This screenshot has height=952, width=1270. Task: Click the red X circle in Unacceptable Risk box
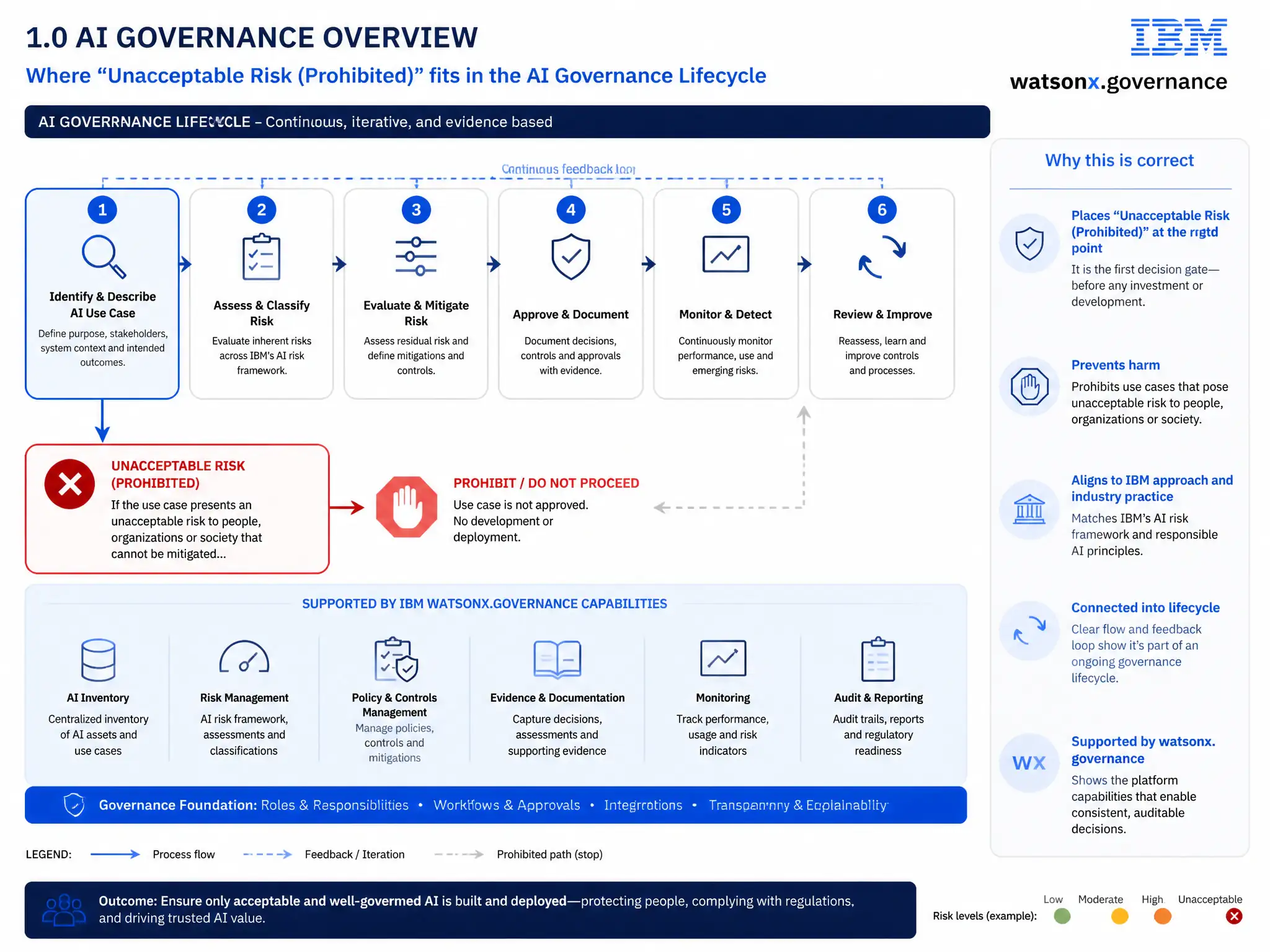(69, 484)
